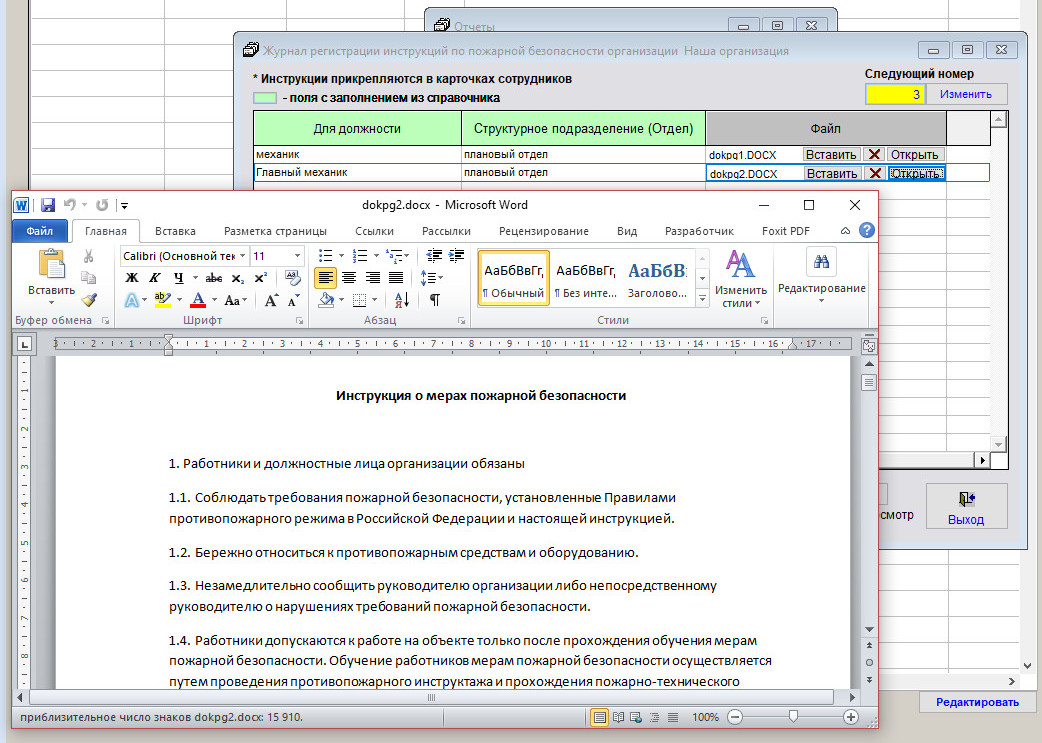
Task: Open the font size dropdown showing 11
Action: [x=297, y=256]
